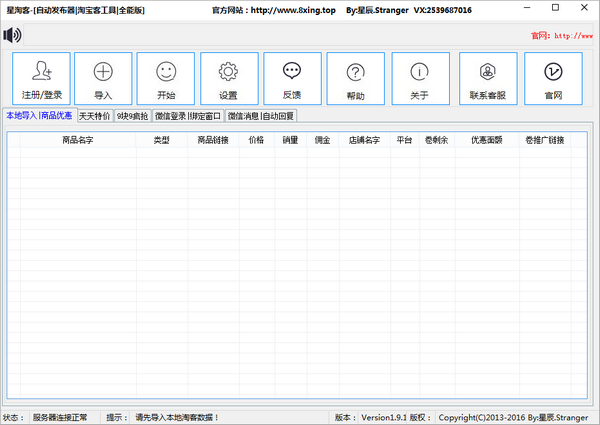Switch to the 天天特价 tab
This screenshot has height=425, width=600.
coord(95,116)
